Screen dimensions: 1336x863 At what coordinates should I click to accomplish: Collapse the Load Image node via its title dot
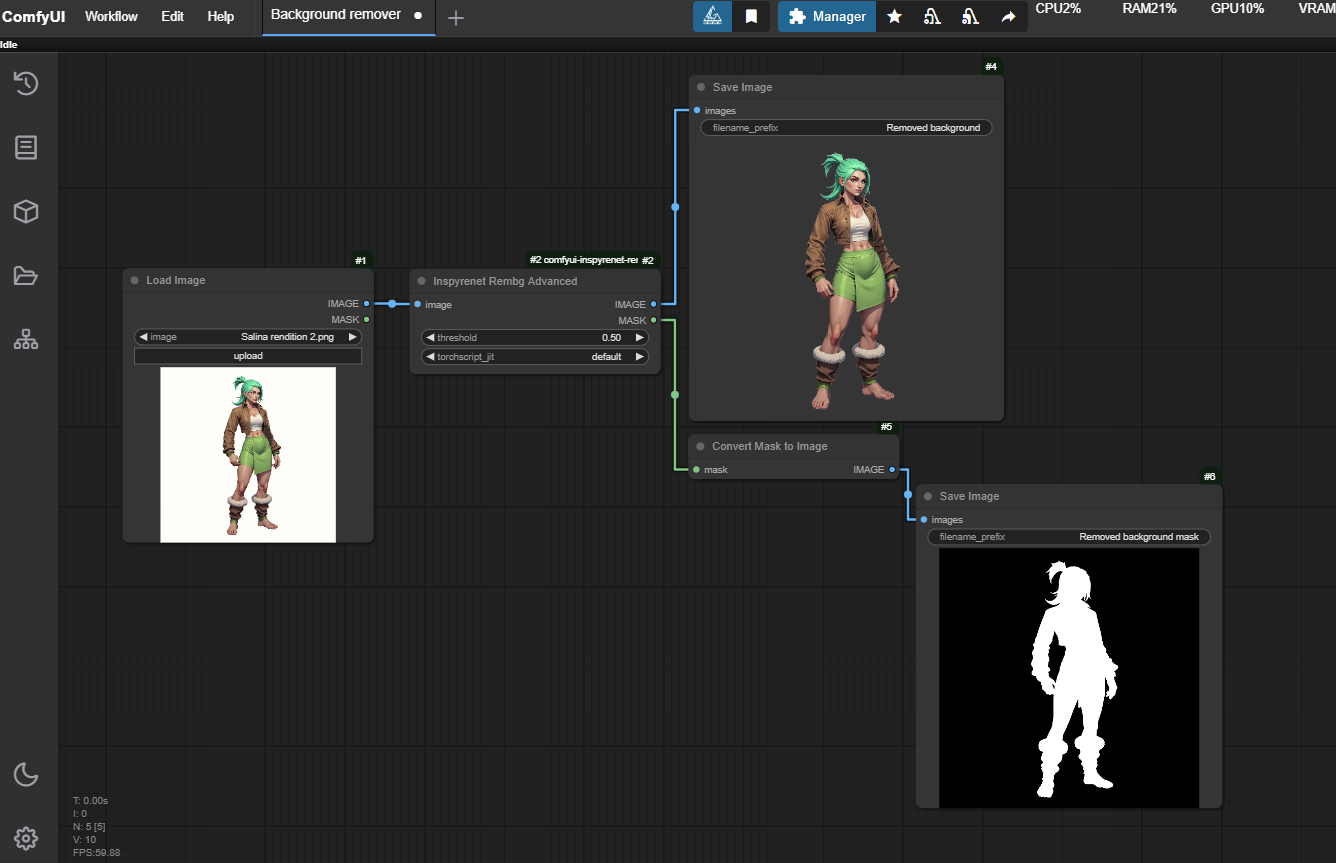click(135, 281)
